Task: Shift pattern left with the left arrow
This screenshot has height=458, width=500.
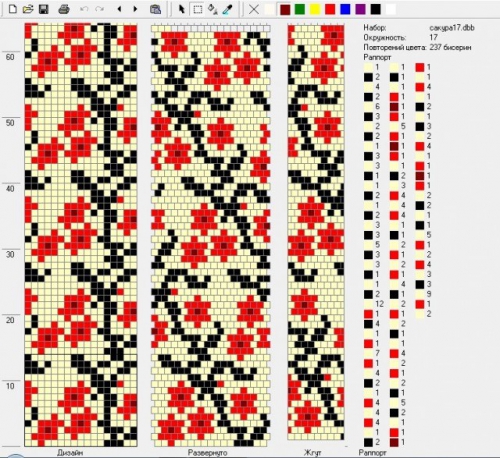Action: pyautogui.click(x=119, y=9)
